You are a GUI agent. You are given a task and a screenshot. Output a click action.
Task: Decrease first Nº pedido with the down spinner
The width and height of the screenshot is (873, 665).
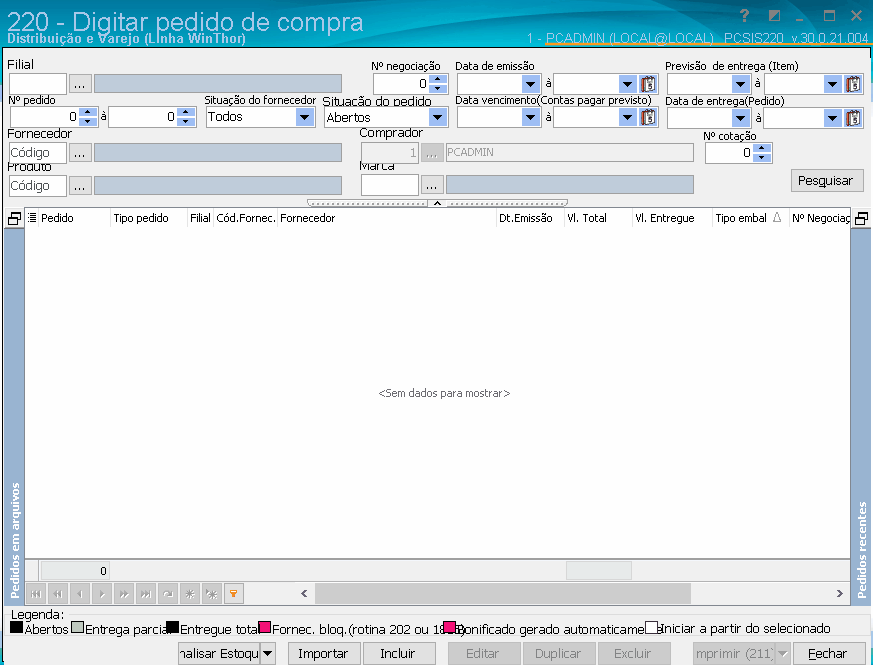(87, 121)
